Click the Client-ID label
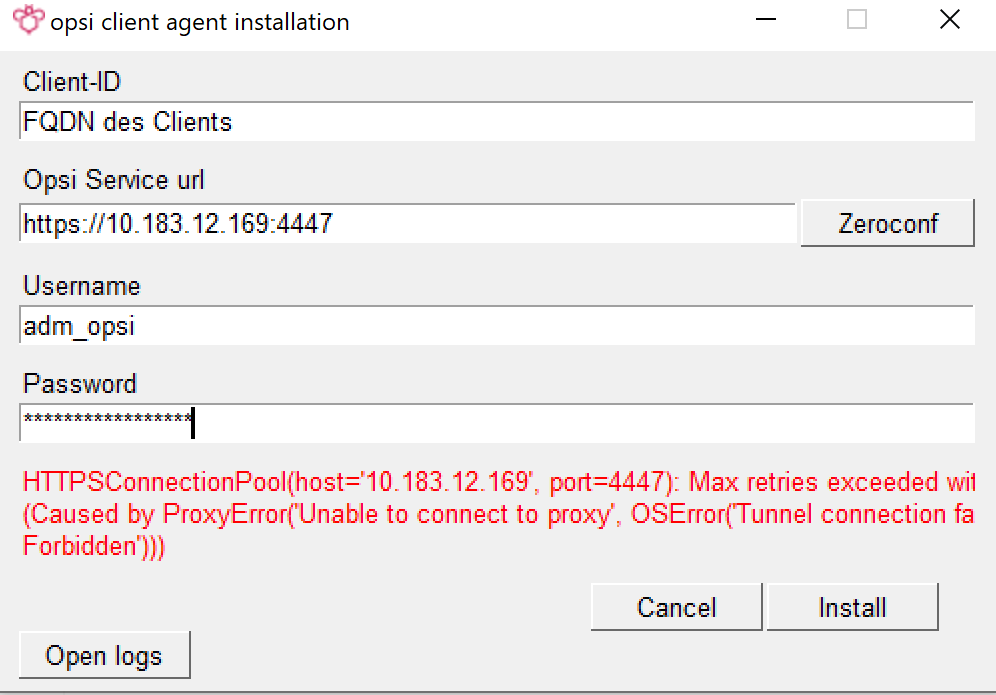 pos(72,83)
